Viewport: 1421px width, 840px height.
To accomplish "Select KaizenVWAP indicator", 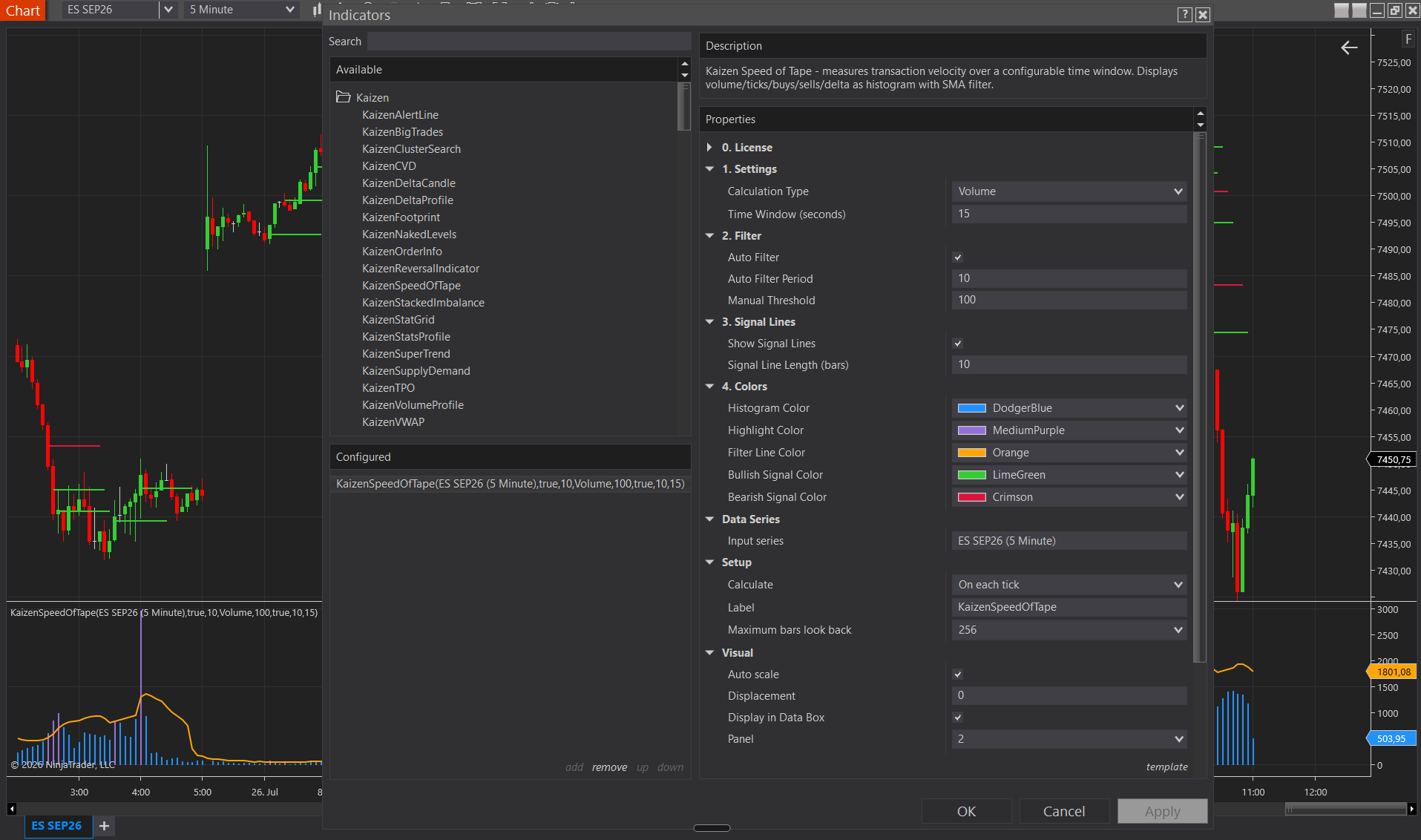I will tap(393, 422).
